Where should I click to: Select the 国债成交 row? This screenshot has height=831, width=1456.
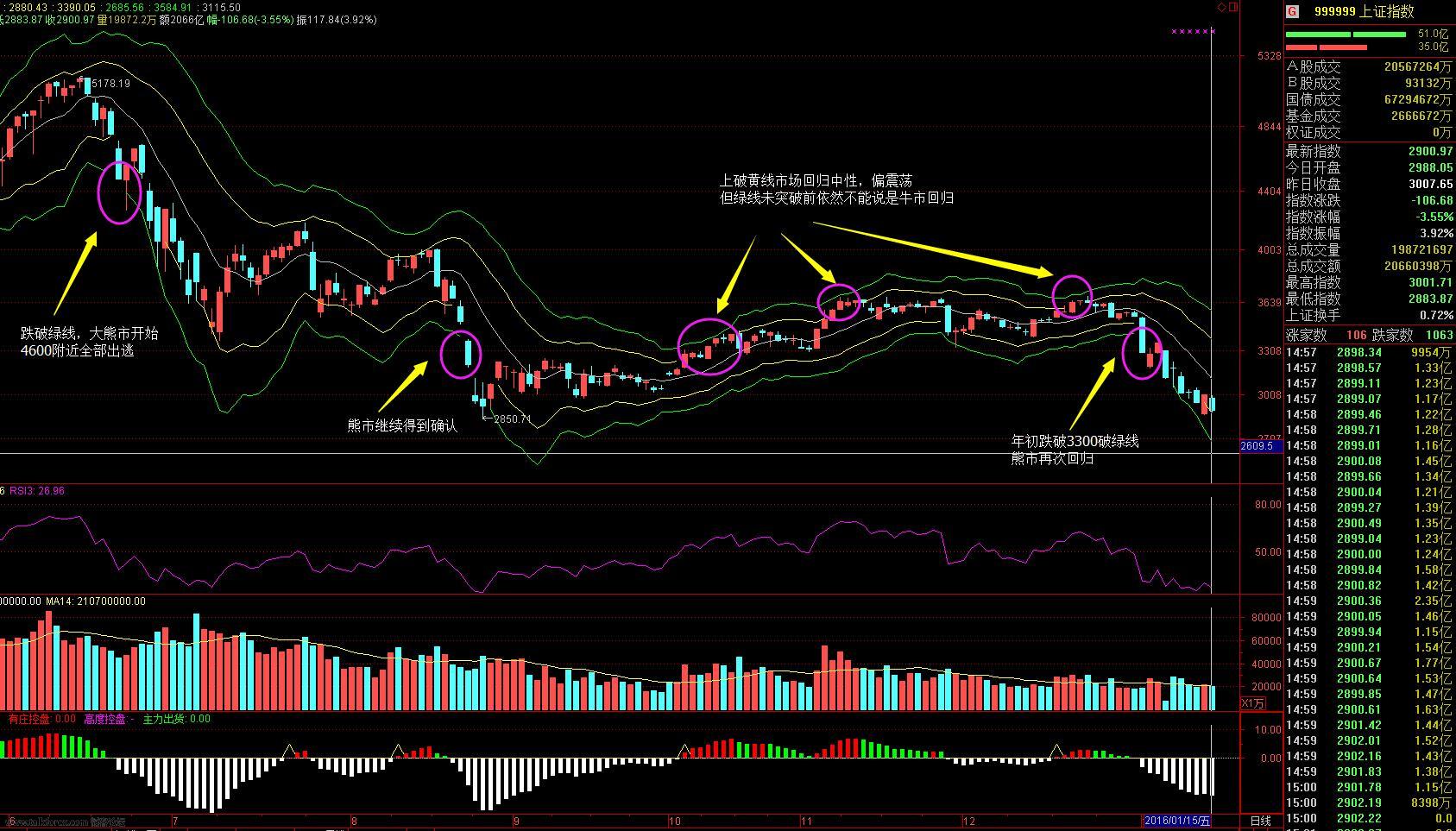tap(1369, 99)
